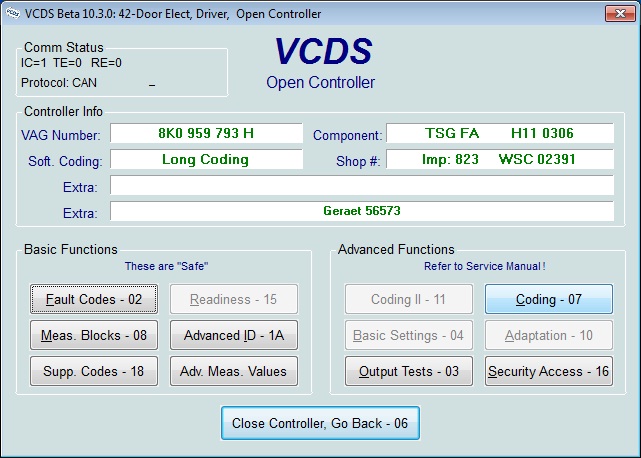Click the Coding II - 11 button
Screen dimensions: 641x458
[408, 299]
